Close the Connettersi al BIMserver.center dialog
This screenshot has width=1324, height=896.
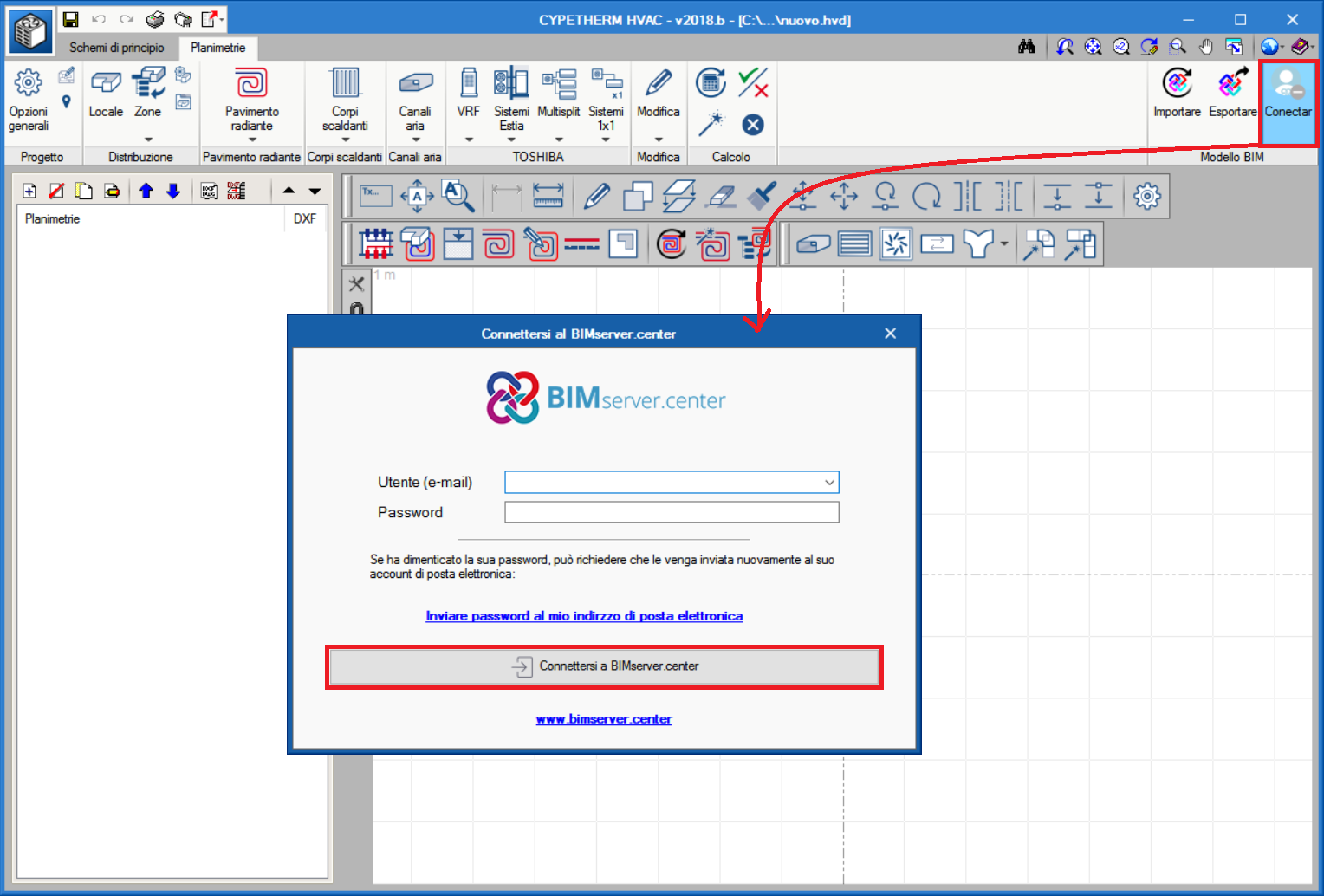(890, 334)
